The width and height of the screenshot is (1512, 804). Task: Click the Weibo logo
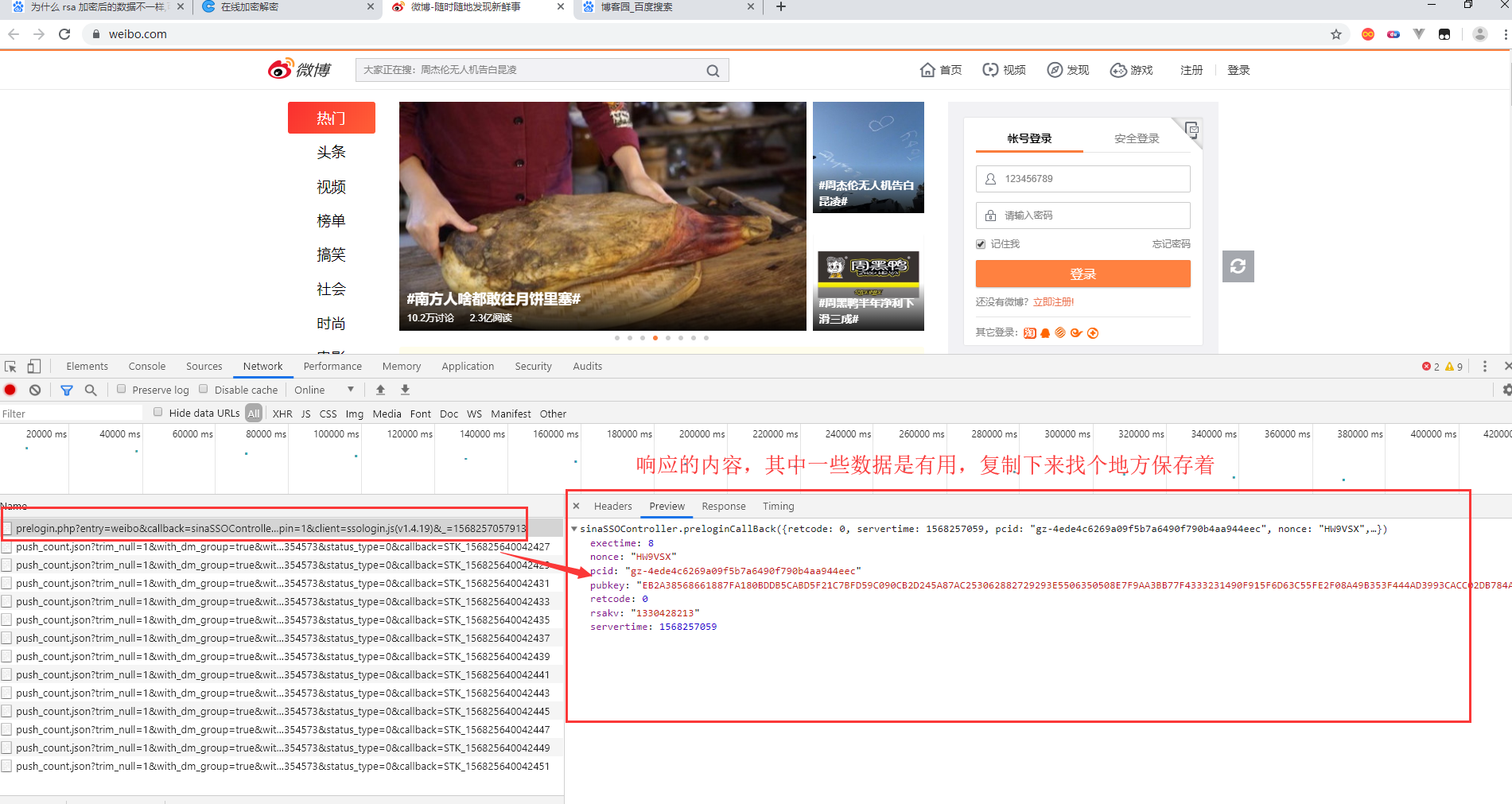click(299, 69)
